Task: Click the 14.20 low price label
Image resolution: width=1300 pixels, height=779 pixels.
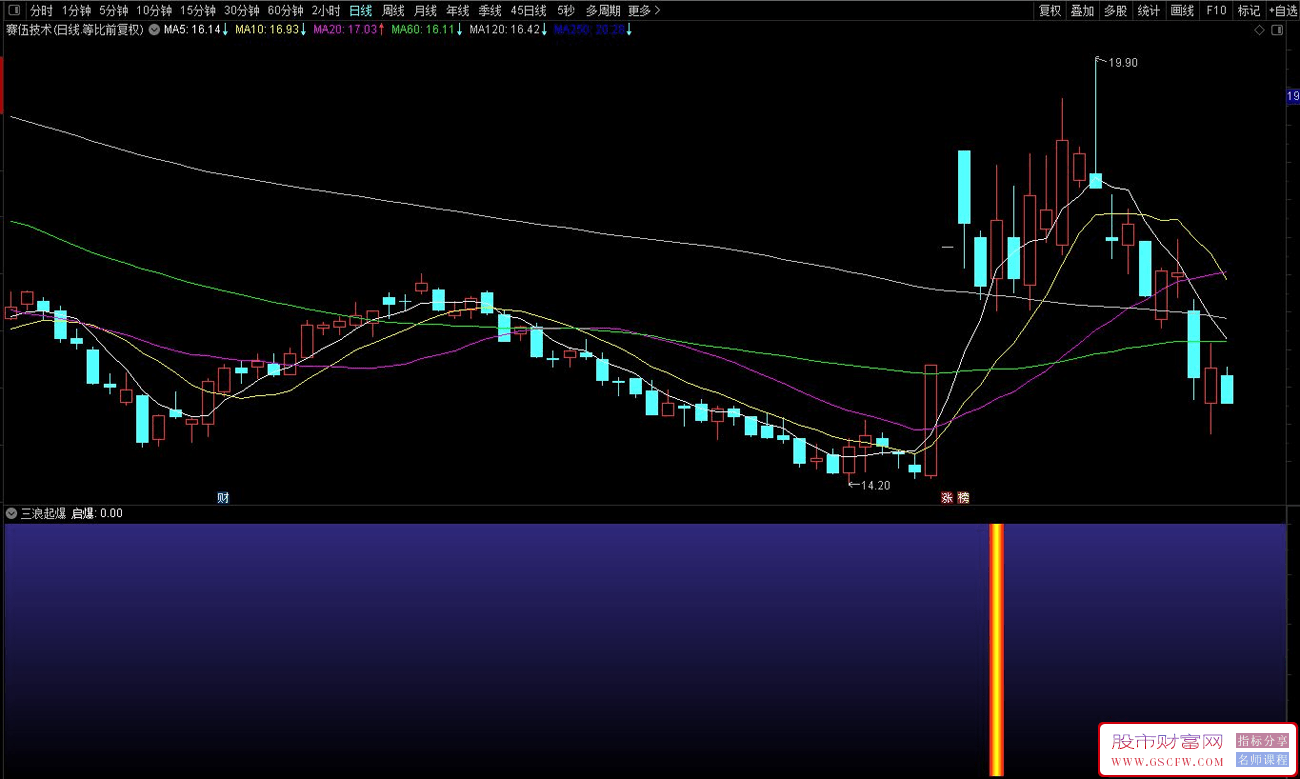Action: [x=875, y=485]
